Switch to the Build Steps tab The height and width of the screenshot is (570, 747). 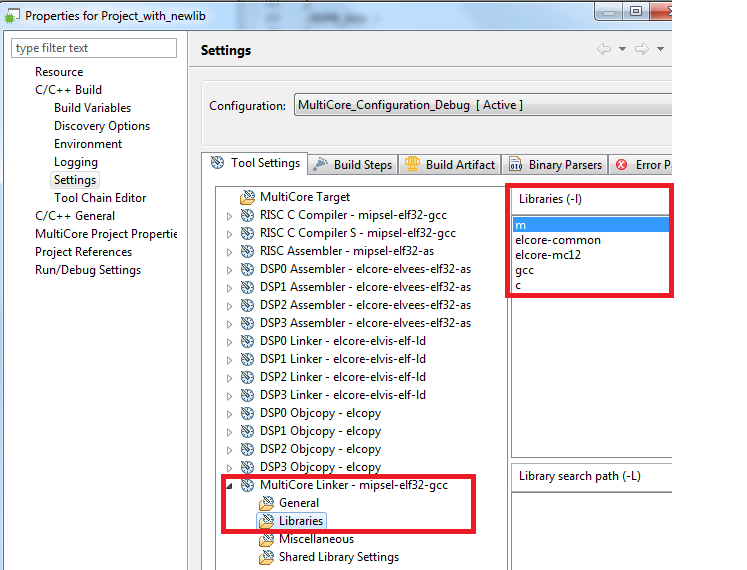(x=354, y=164)
